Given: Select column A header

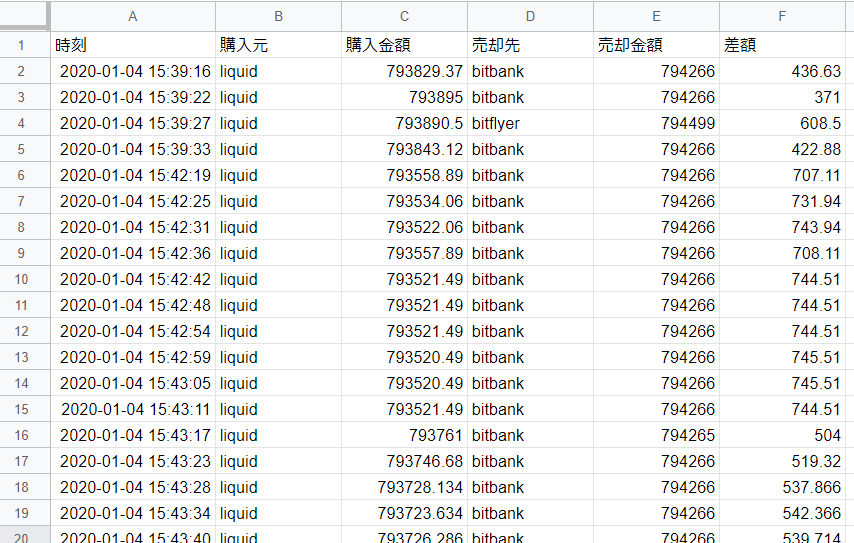Looking at the screenshot, I should pos(133,16).
